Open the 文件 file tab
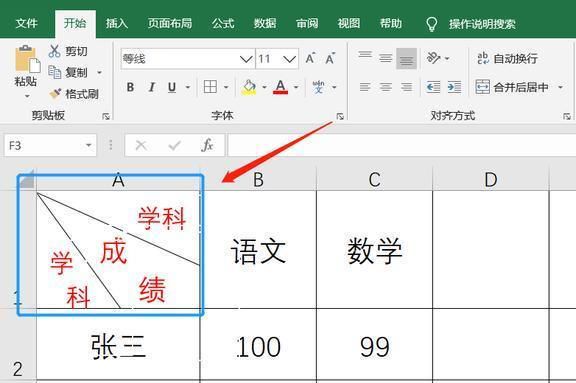The image size is (576, 383). point(26,24)
